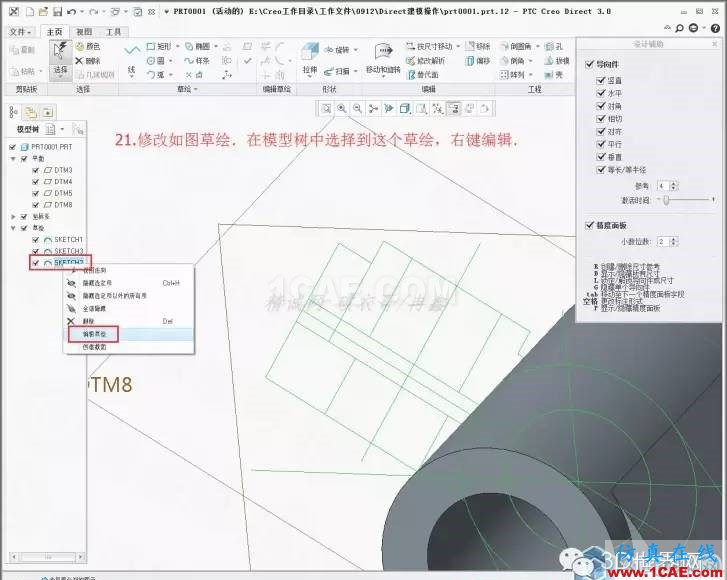Click the zoom out magnifier in view toolbar
Image resolution: width=727 pixels, height=580 pixels.
point(357,108)
